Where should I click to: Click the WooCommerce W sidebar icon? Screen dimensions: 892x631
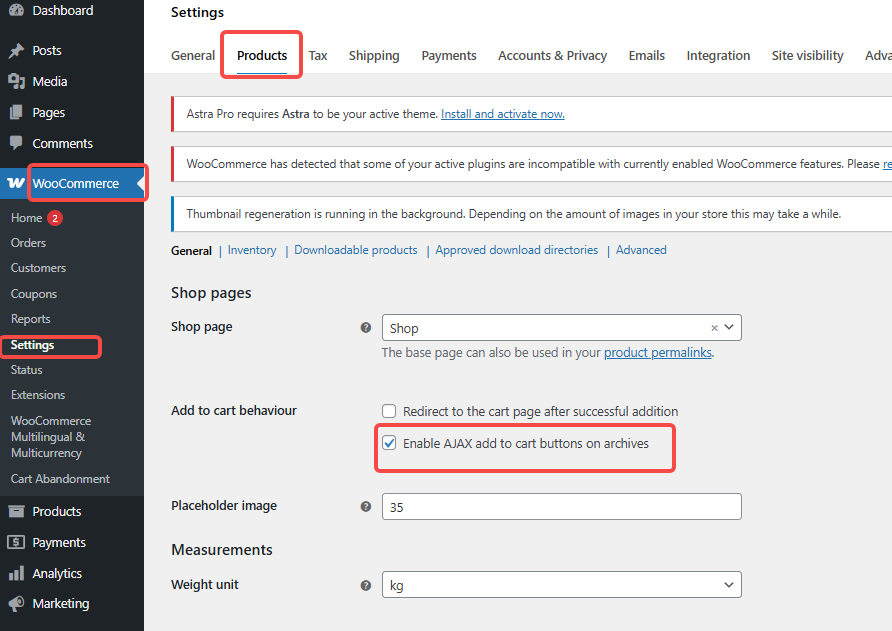point(16,183)
